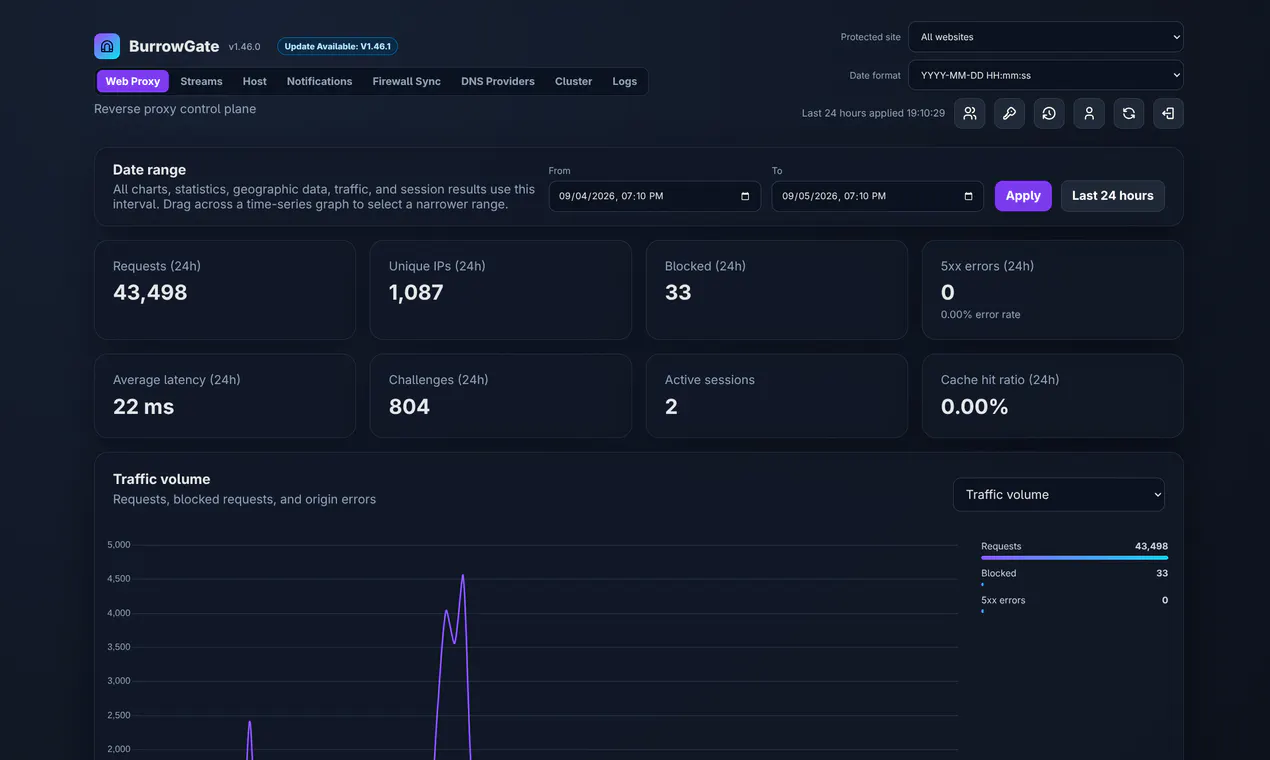This screenshot has width=1270, height=760.
Task: Click the 4,500 y-axis label
Action: tap(119, 579)
